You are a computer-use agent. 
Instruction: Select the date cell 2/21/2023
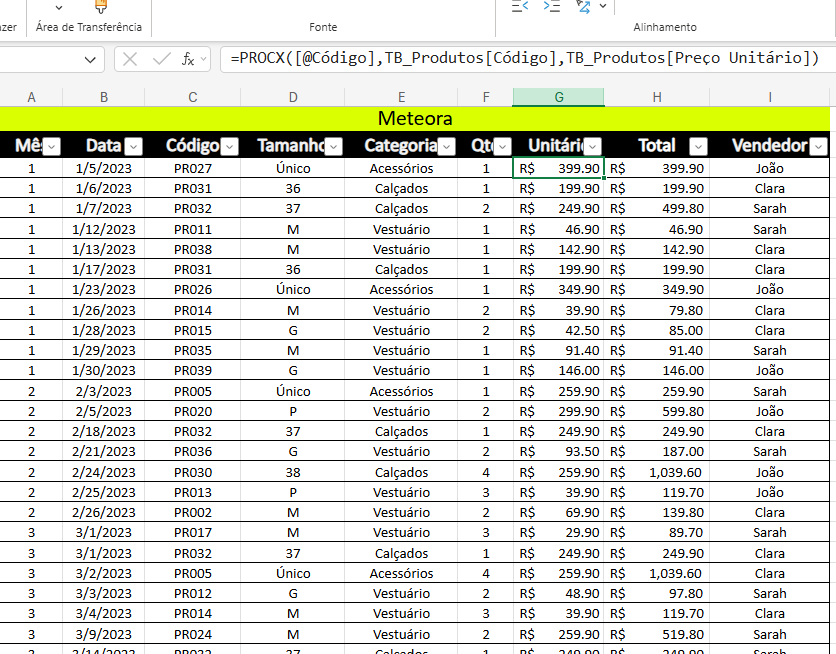[103, 451]
